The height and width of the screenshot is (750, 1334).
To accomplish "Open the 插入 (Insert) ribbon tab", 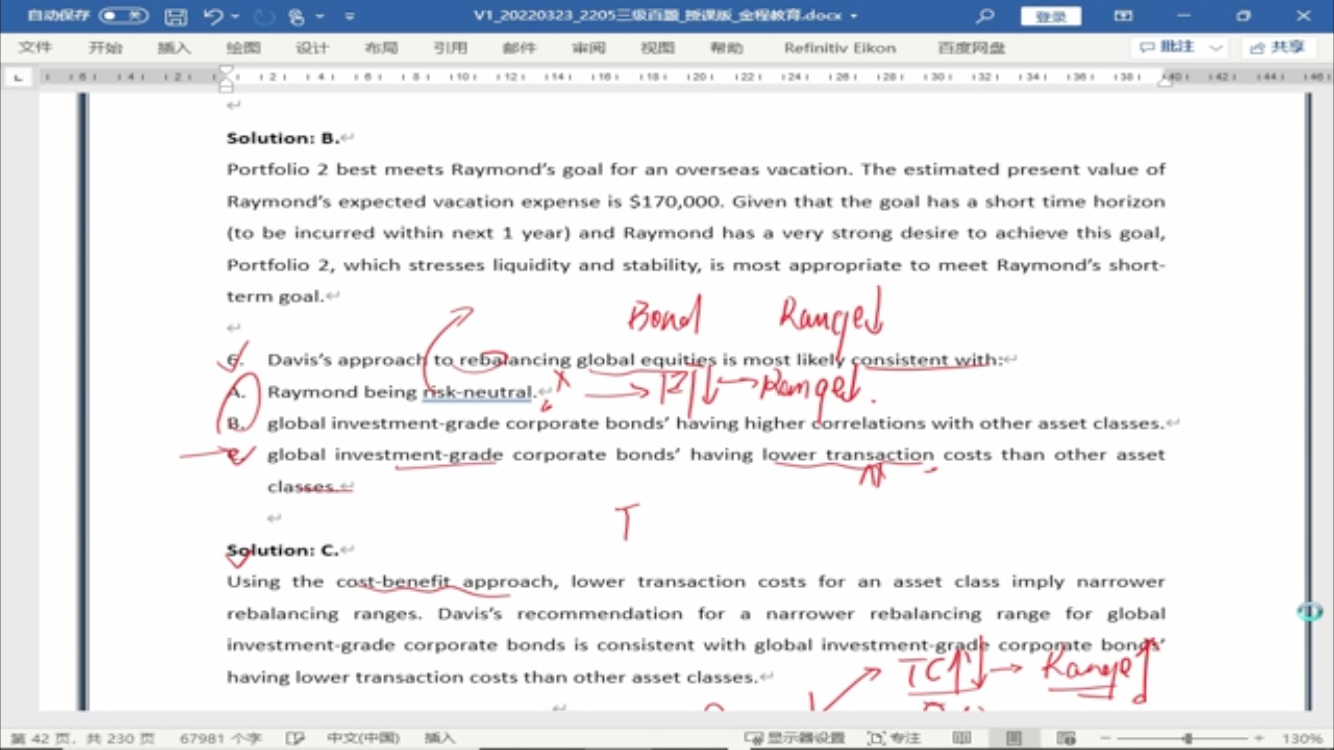I will point(173,48).
